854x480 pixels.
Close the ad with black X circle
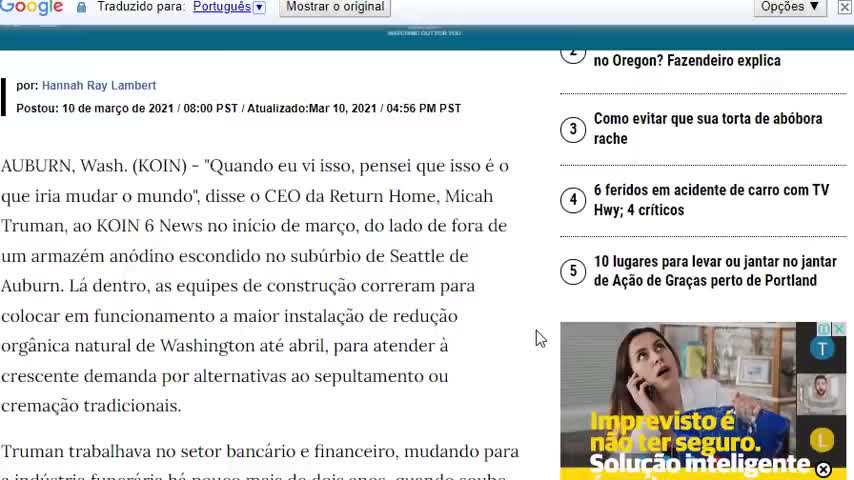pyautogui.click(x=823, y=469)
